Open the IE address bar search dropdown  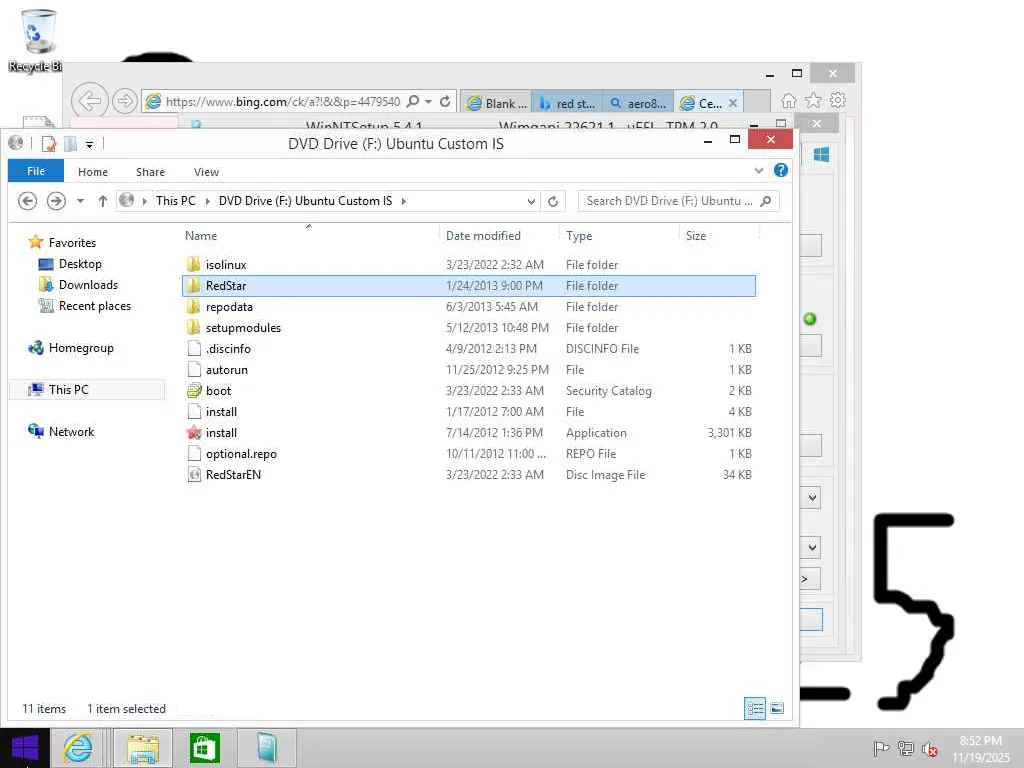[x=428, y=102]
